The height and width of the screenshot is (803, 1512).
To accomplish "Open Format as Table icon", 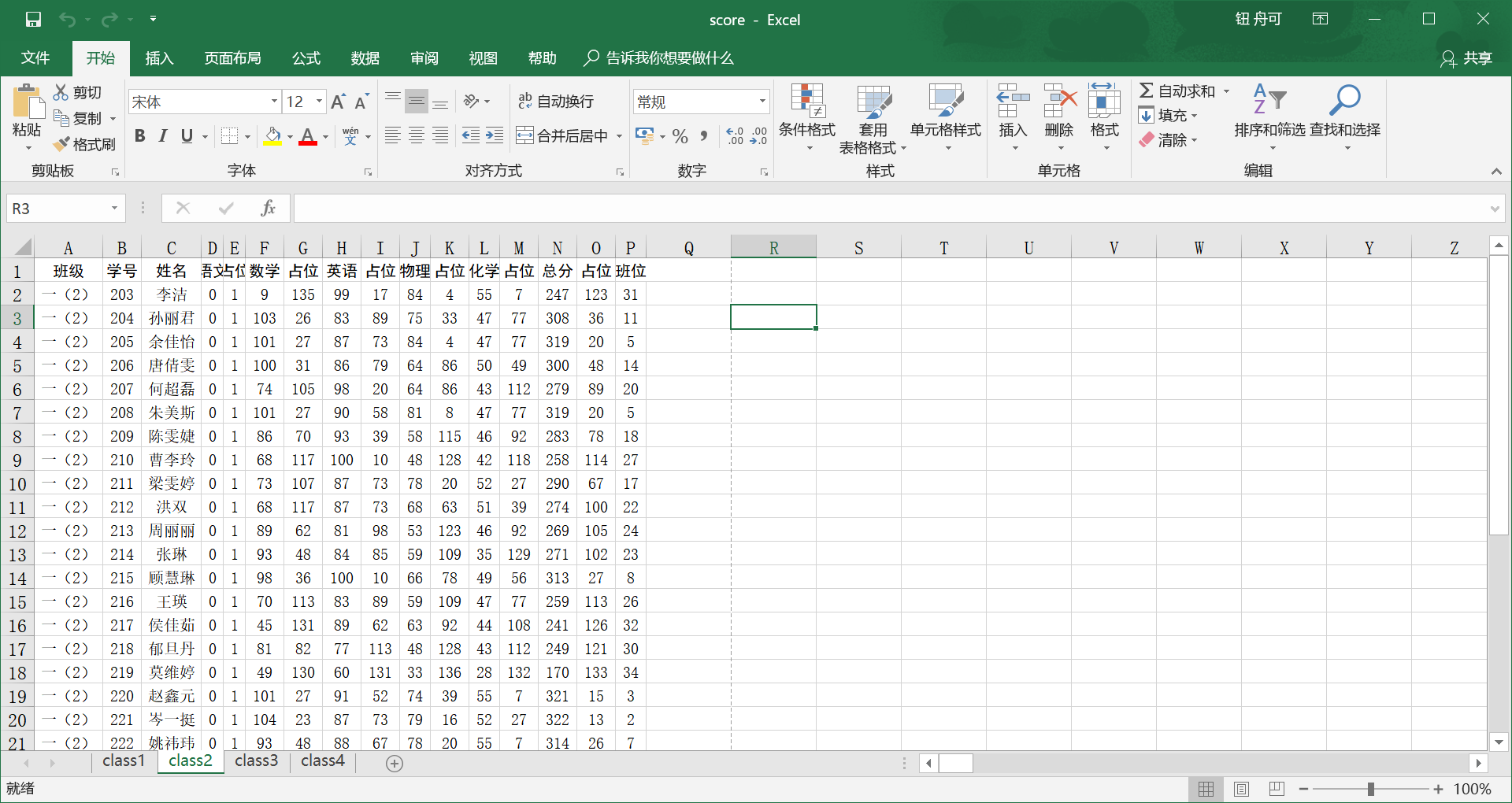I will [x=873, y=101].
